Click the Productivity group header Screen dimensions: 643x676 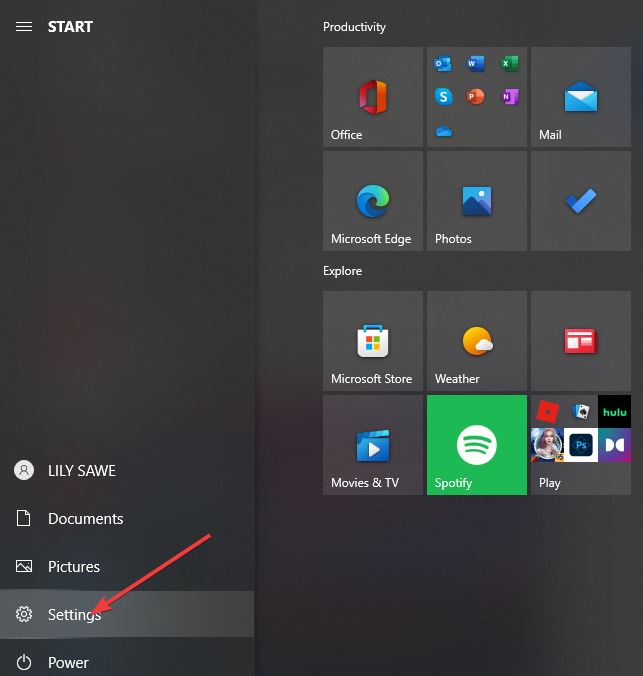pos(354,27)
